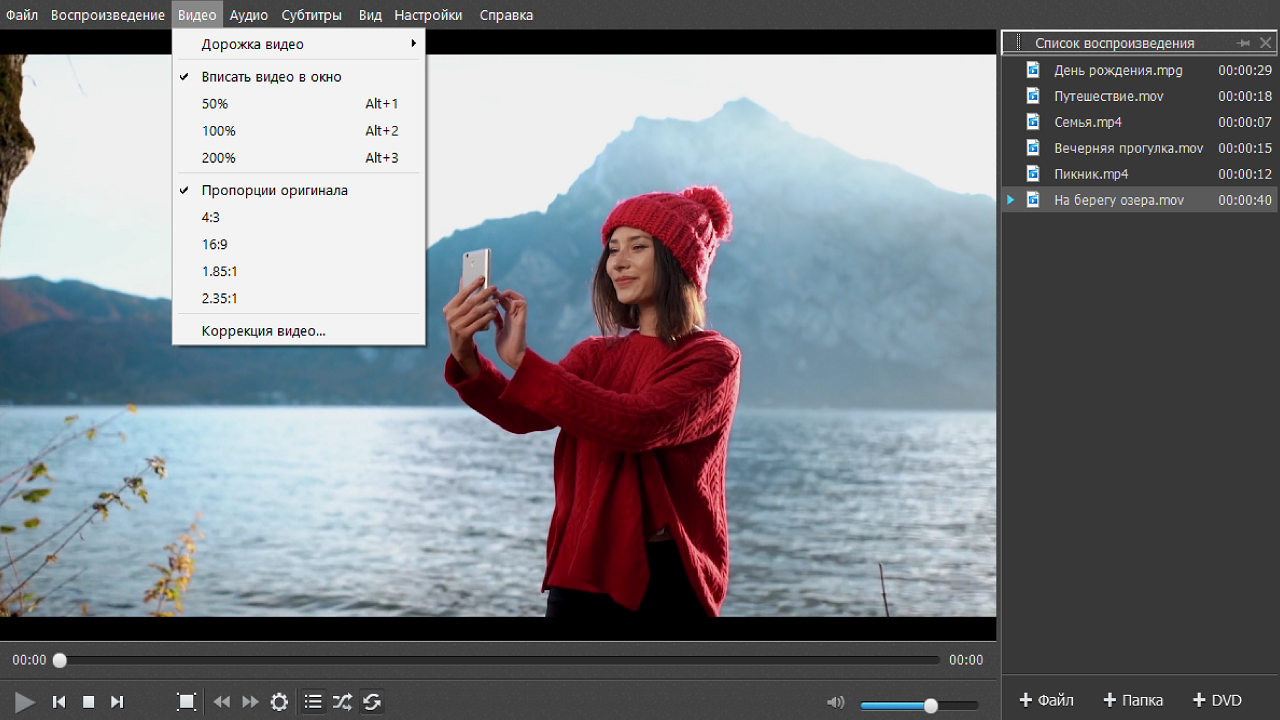Click file icon of Семья.mp4
This screenshot has width=1280, height=720.
1033,122
